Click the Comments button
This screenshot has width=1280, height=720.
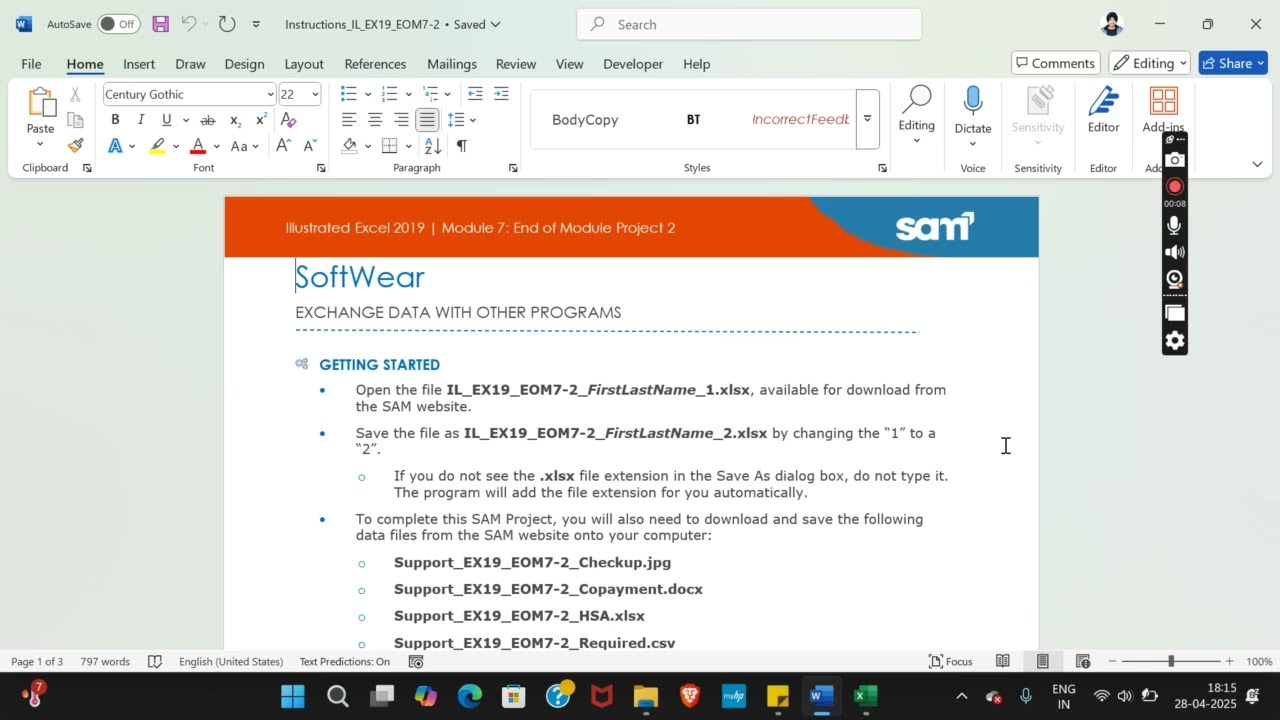point(1056,63)
